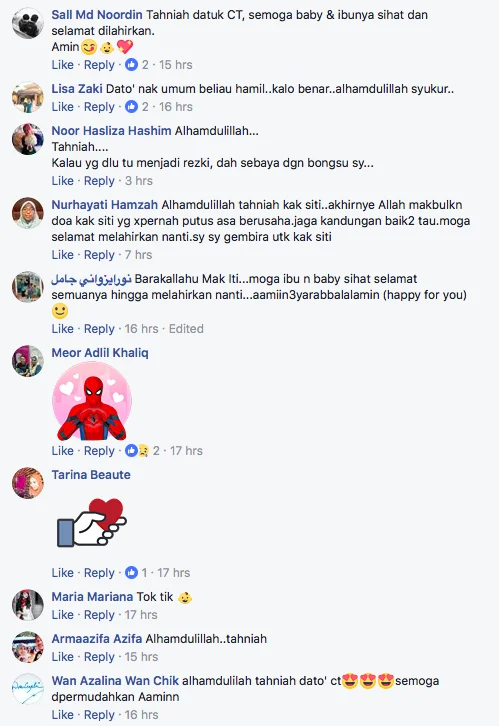Open the Arabic-named commenter's profile link

91,279
